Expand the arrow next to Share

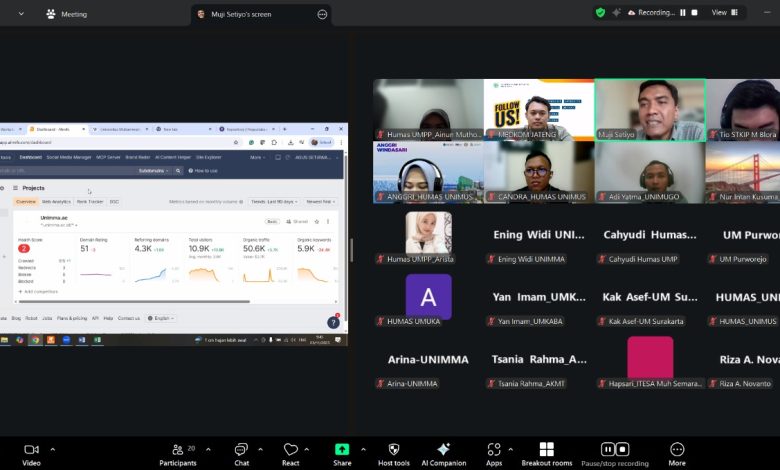363,449
